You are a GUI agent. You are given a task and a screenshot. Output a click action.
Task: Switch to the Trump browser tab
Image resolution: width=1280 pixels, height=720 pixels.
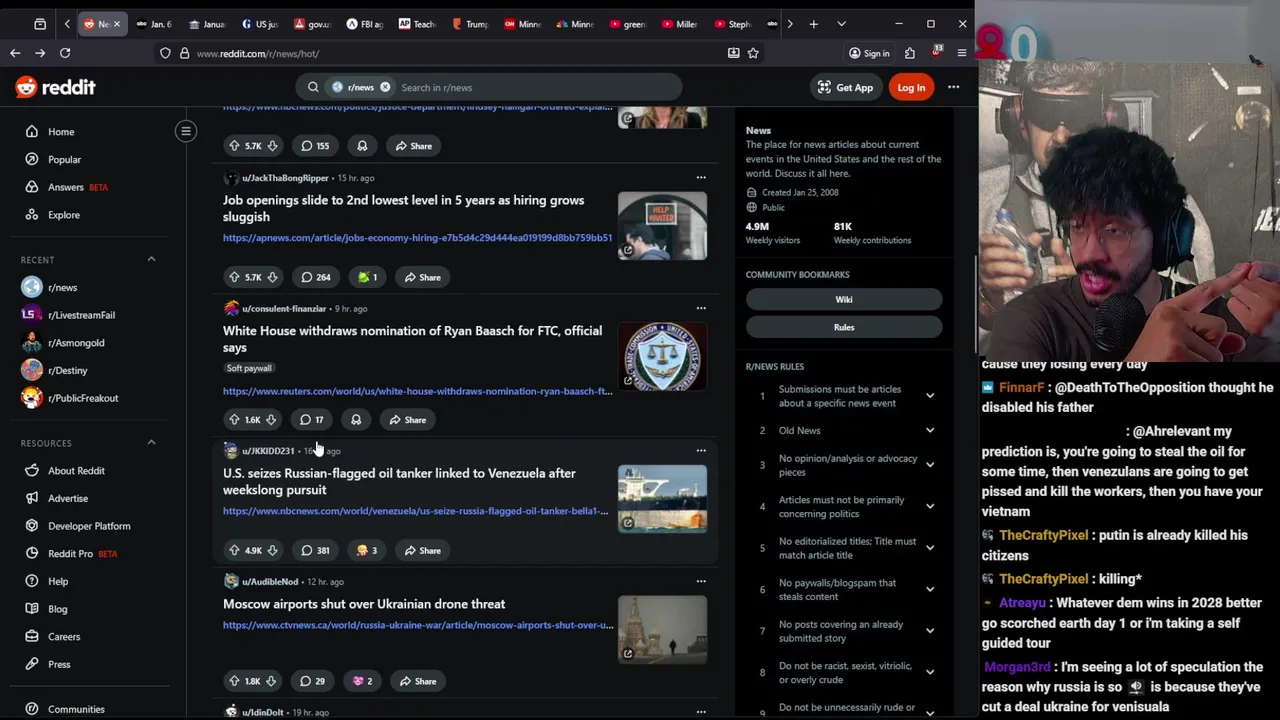tap(470, 24)
